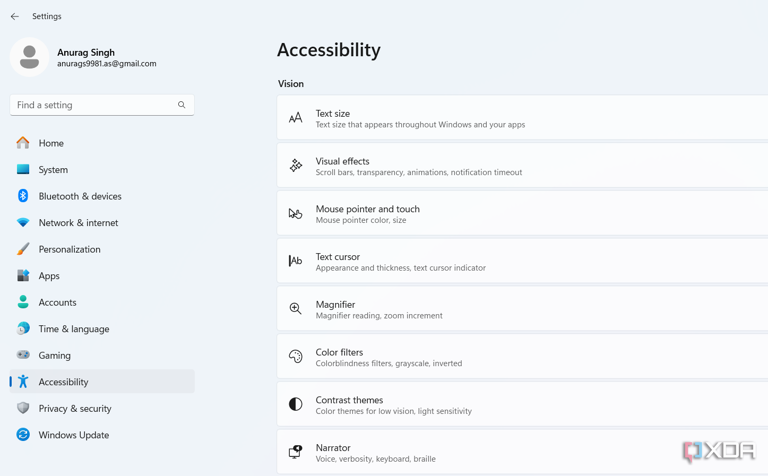768x476 pixels.
Task: Click the Magnifier zoom-in icon
Action: pos(295,309)
